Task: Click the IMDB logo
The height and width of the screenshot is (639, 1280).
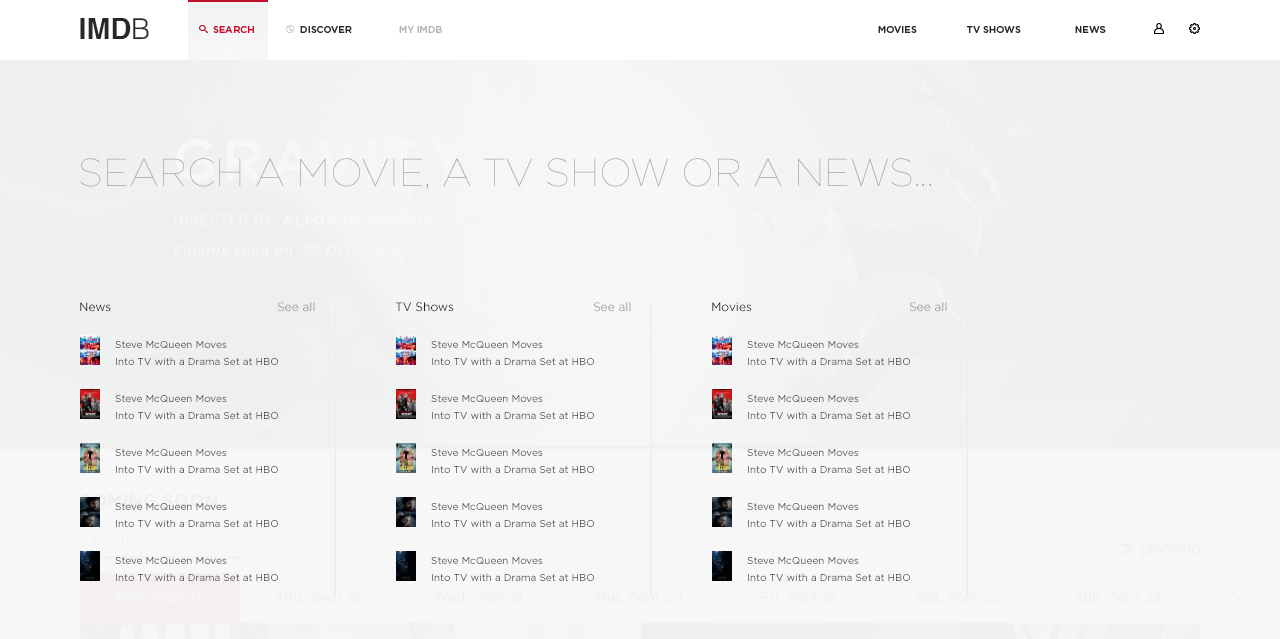Action: pyautogui.click(x=114, y=29)
